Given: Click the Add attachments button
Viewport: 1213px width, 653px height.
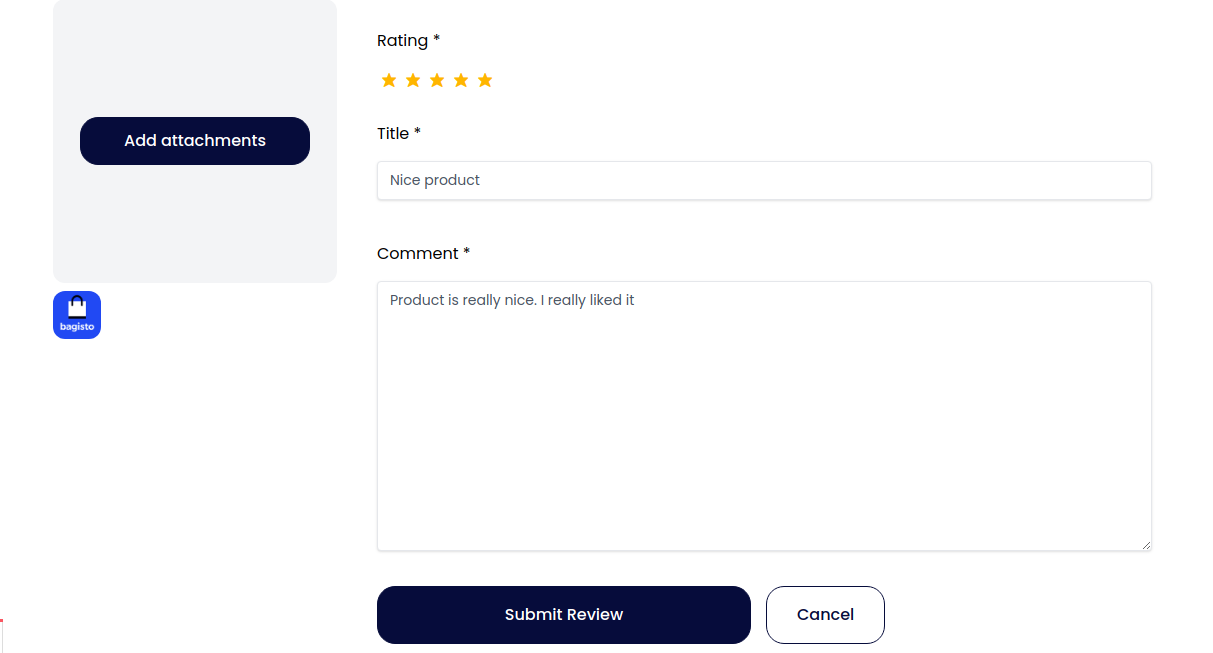Looking at the screenshot, I should 194,140.
